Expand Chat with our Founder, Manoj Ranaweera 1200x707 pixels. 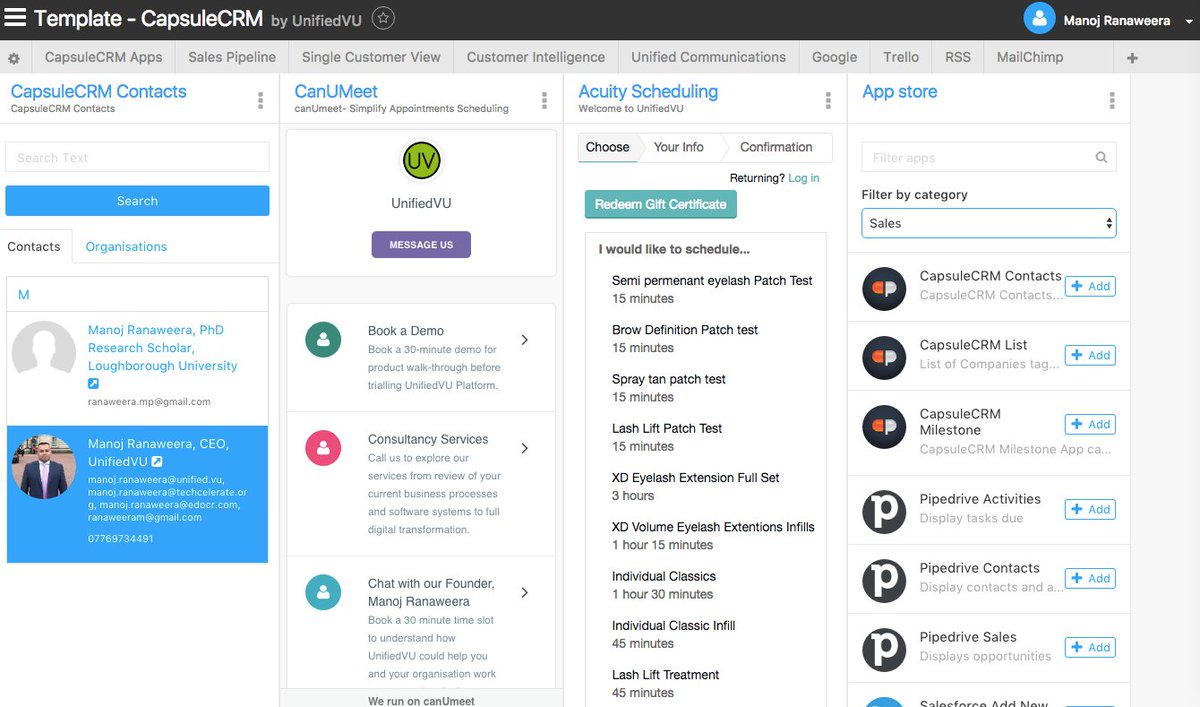pos(524,592)
